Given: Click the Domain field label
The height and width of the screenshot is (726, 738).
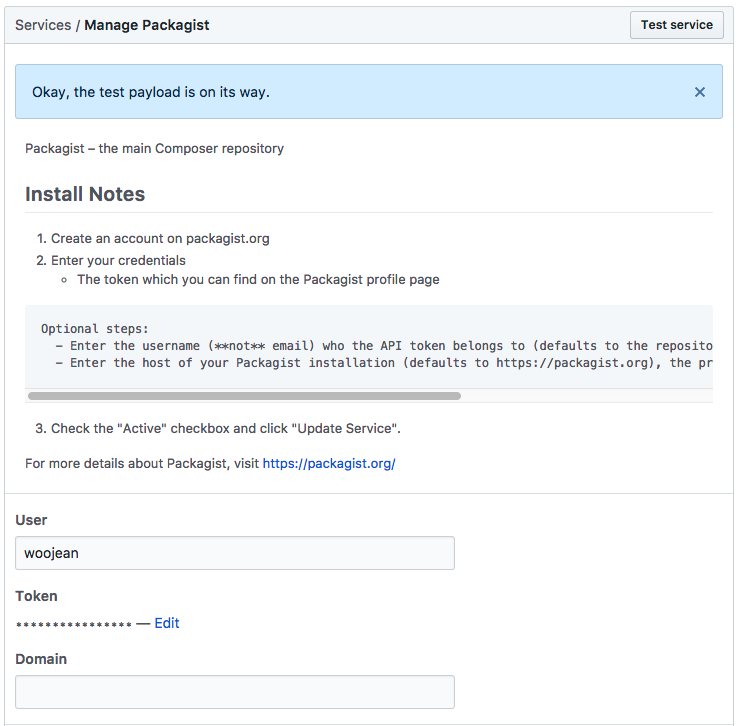Looking at the screenshot, I should pyautogui.click(x=41, y=659).
